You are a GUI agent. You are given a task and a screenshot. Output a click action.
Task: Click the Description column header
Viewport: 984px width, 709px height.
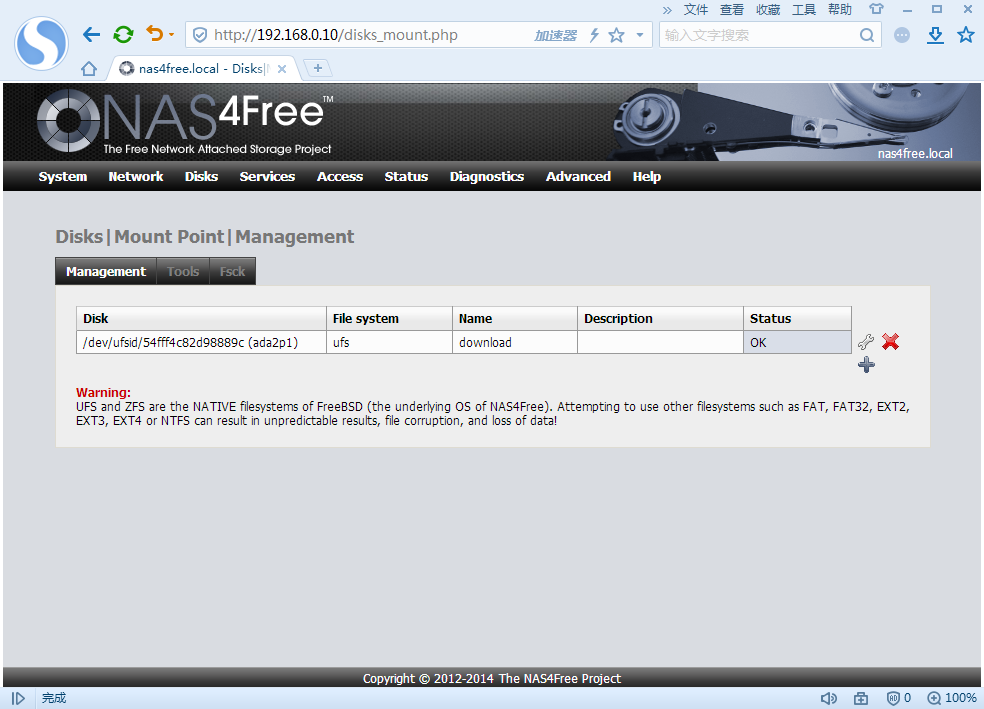pyautogui.click(x=660, y=319)
